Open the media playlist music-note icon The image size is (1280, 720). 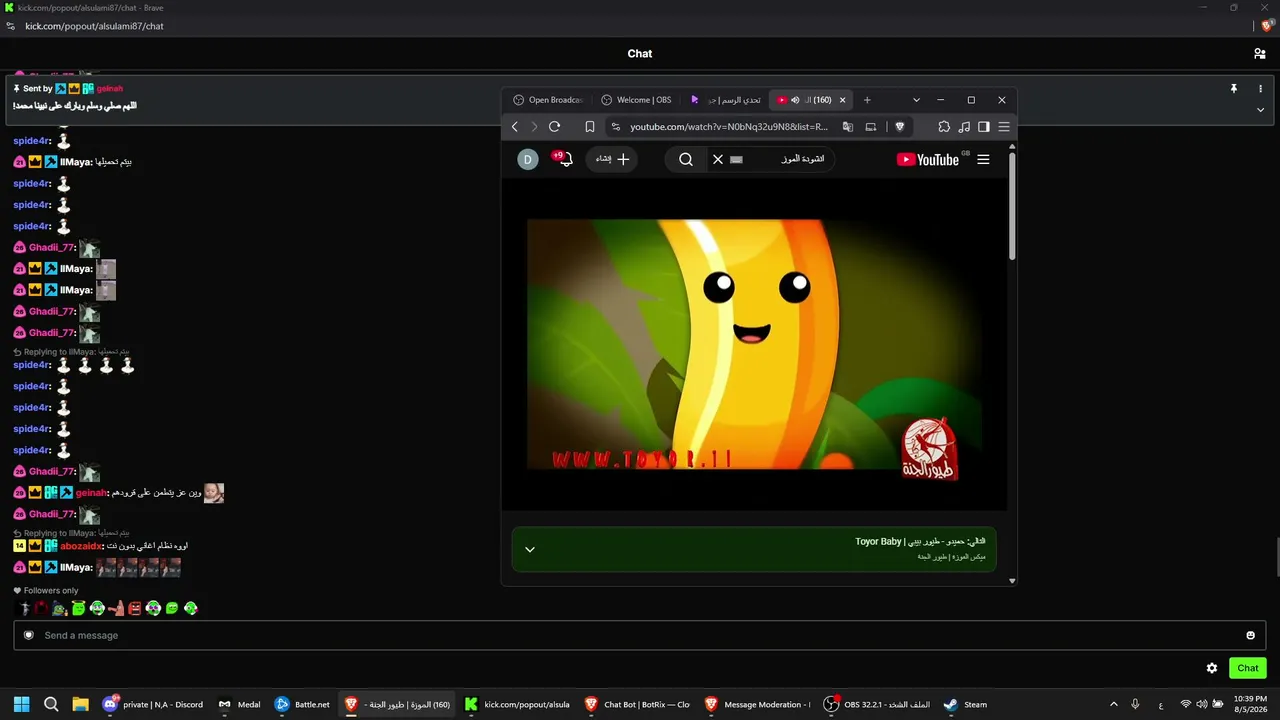pyautogui.click(x=964, y=127)
